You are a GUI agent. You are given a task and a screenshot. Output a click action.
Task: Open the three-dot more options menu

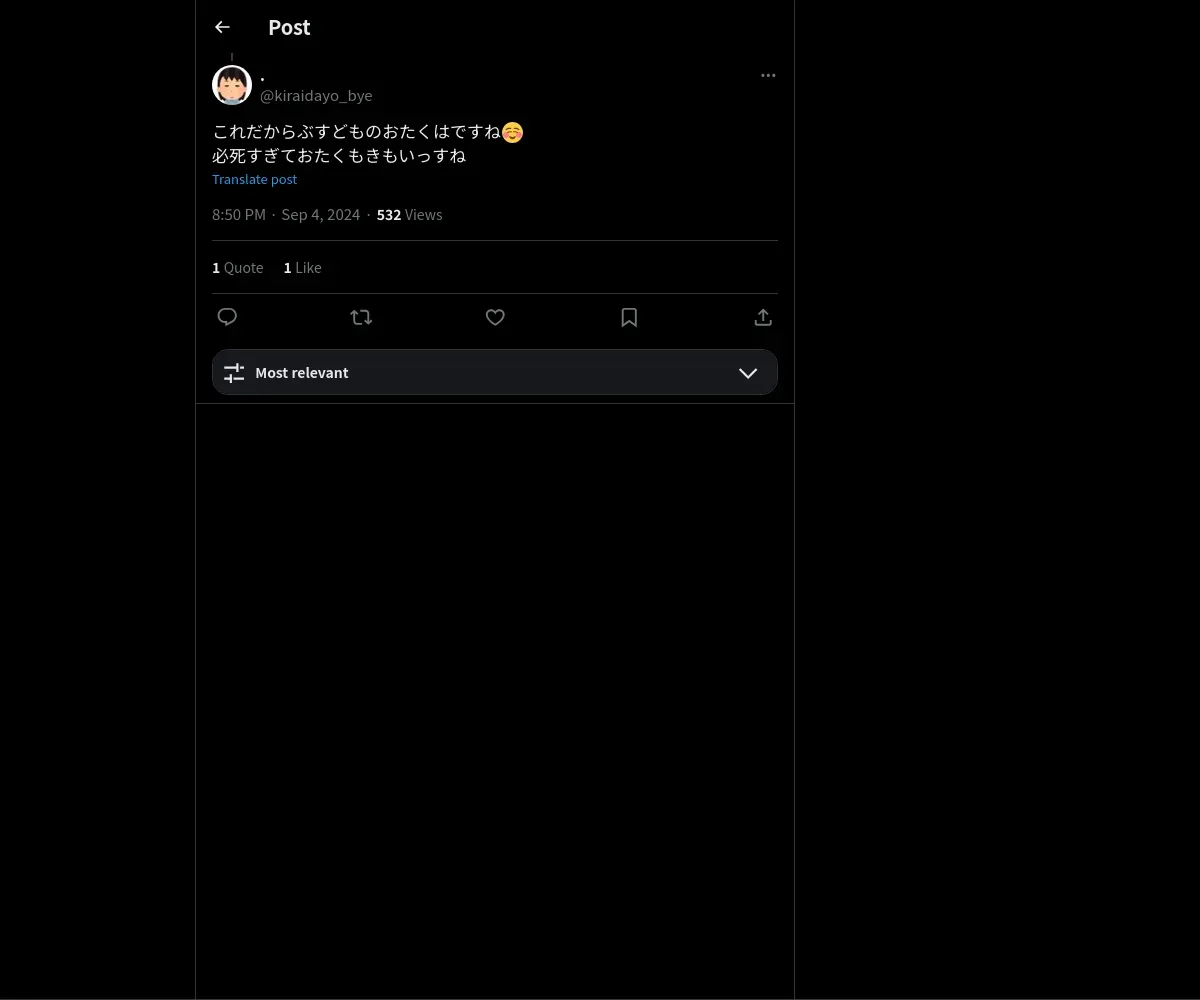(x=768, y=76)
